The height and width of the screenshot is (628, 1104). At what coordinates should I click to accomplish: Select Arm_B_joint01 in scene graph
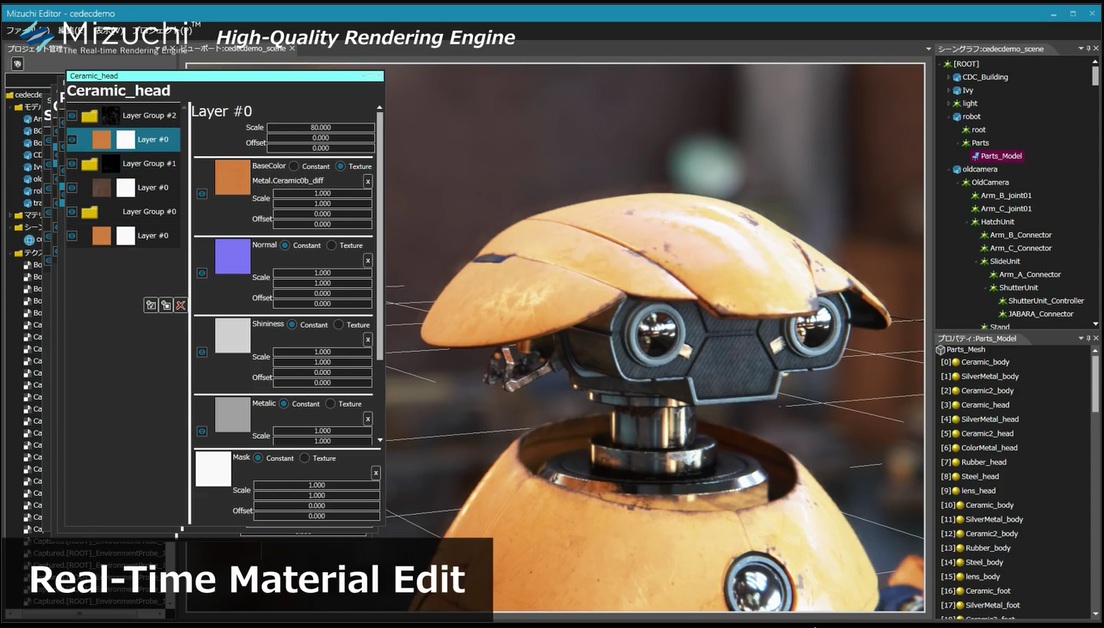coord(1006,196)
